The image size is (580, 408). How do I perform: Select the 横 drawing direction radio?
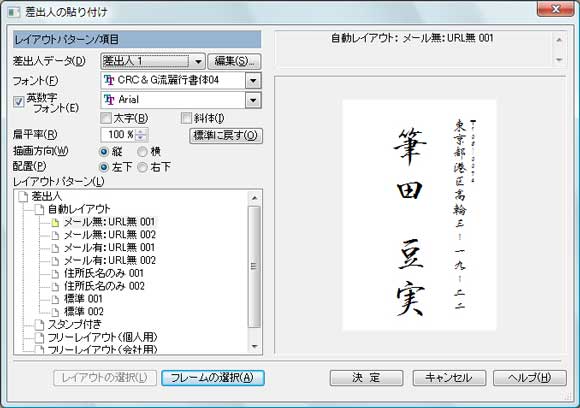pyautogui.click(x=142, y=151)
